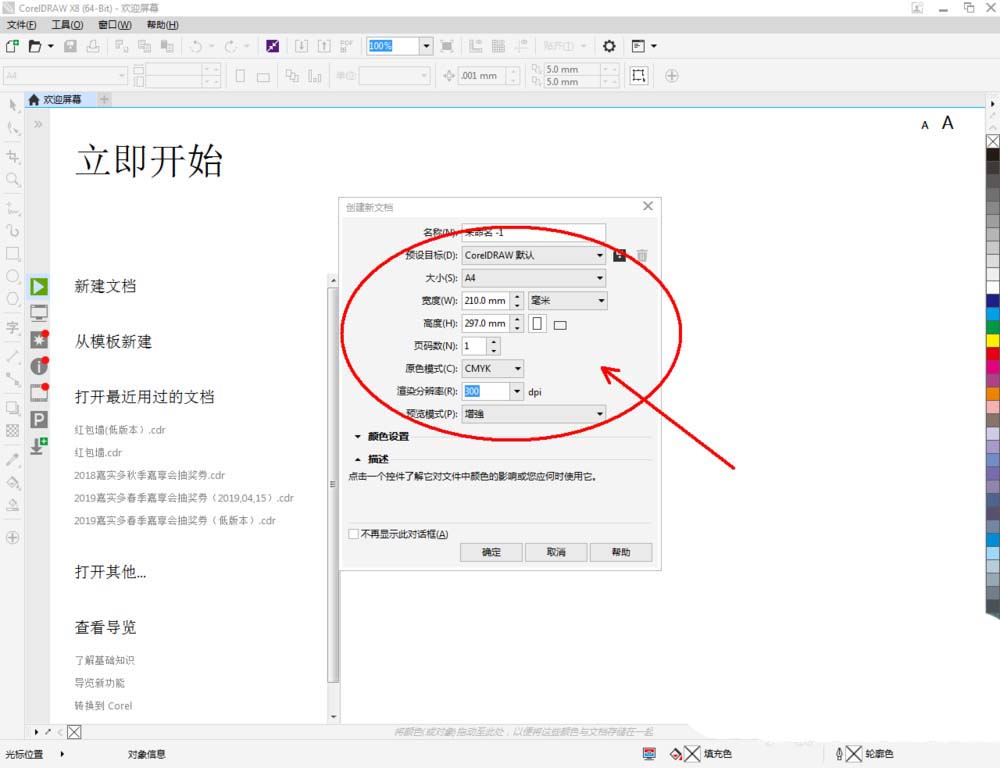
Task: Select the Pick tool in toolbox
Action: point(13,105)
